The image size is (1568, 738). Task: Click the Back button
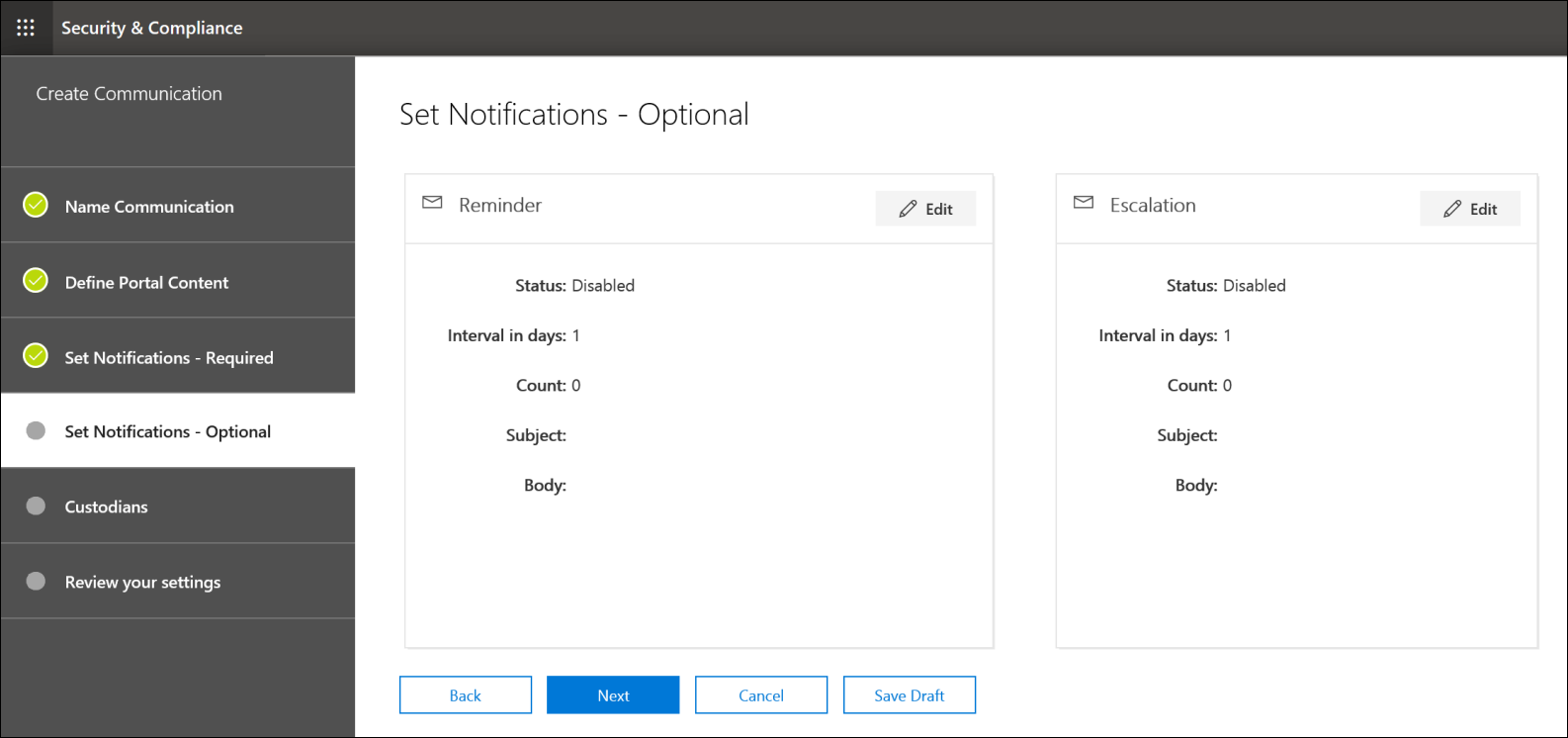[466, 694]
